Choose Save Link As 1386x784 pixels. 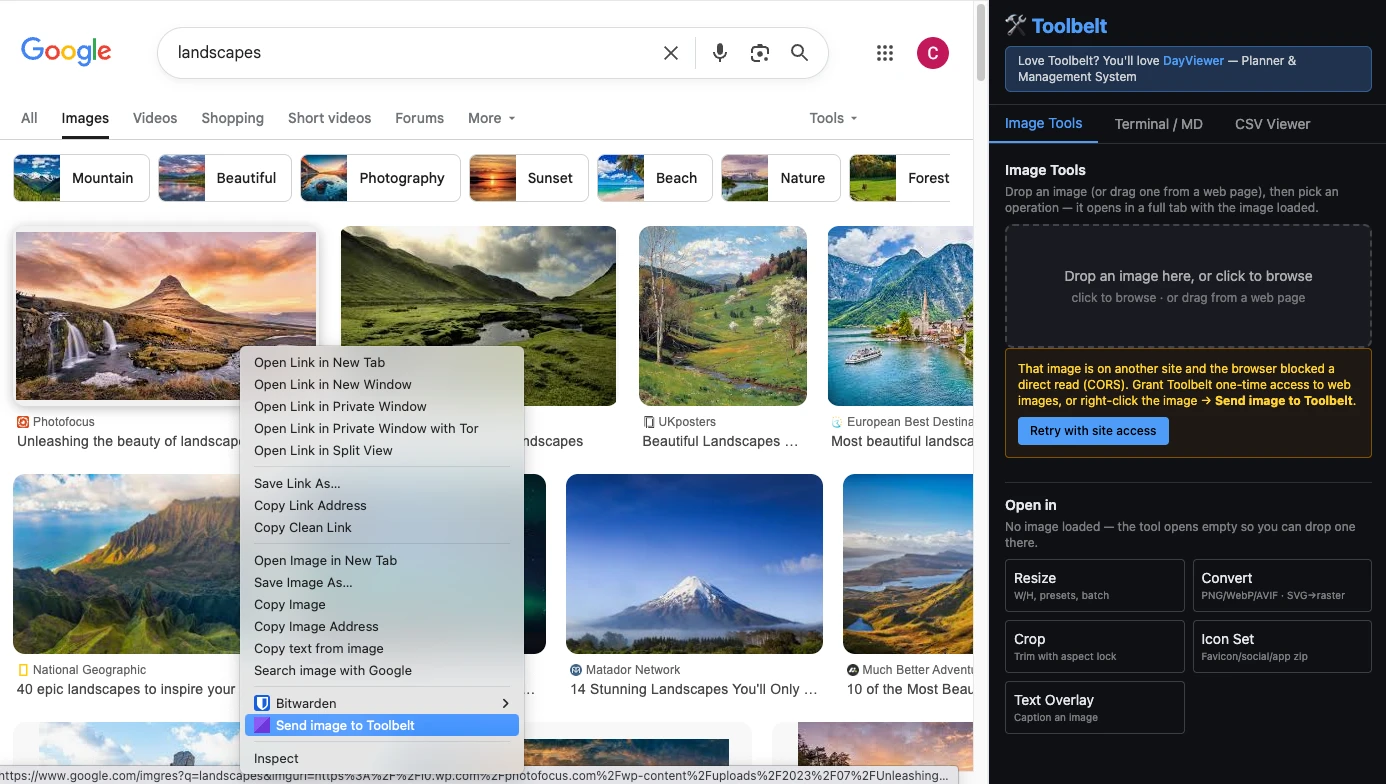point(382,483)
